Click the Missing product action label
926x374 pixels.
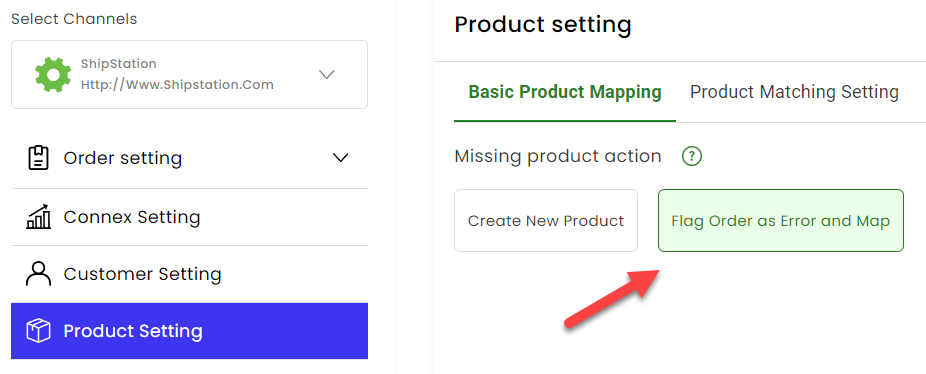pyautogui.click(x=558, y=157)
